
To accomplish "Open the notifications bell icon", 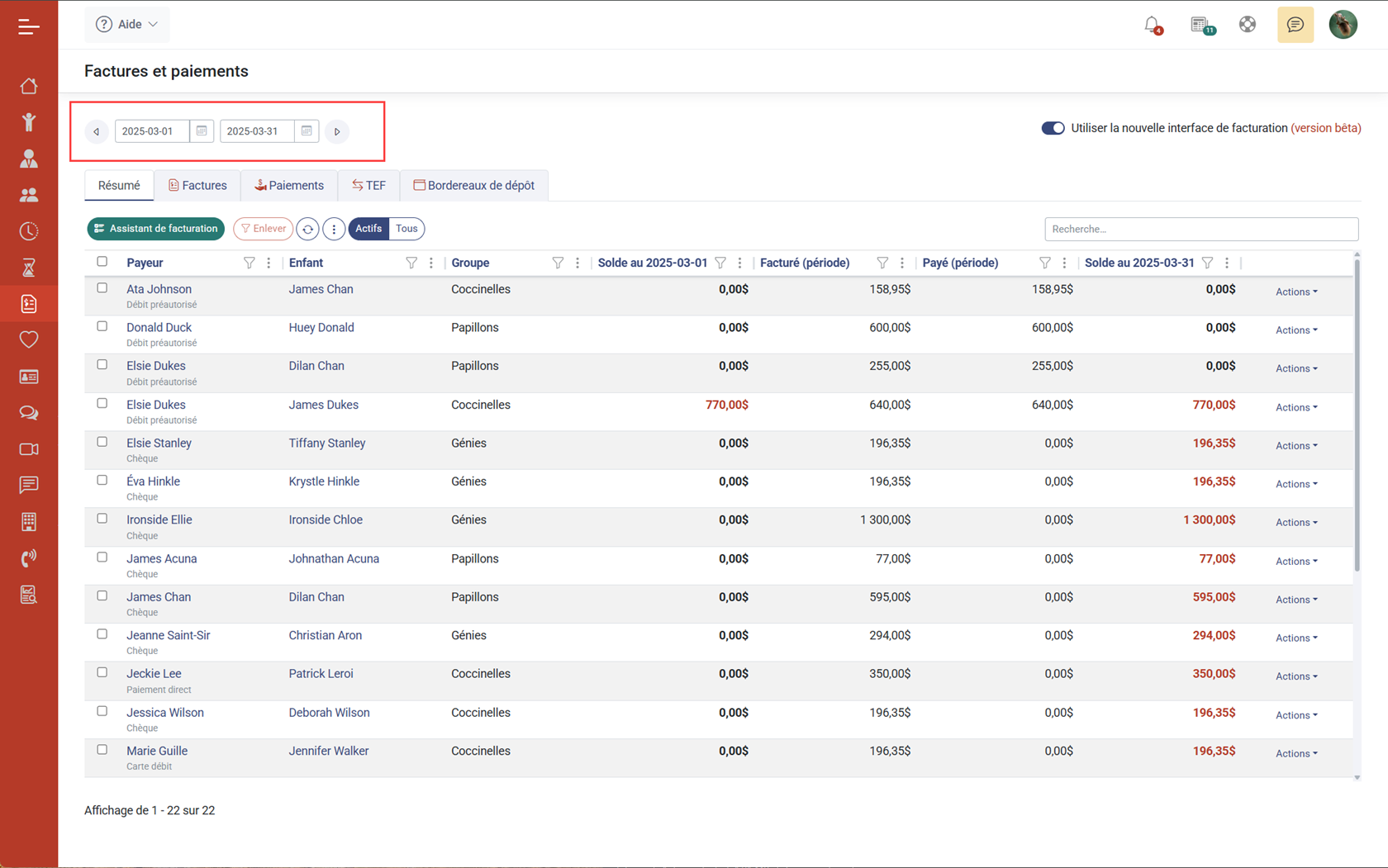I will pyautogui.click(x=1152, y=25).
